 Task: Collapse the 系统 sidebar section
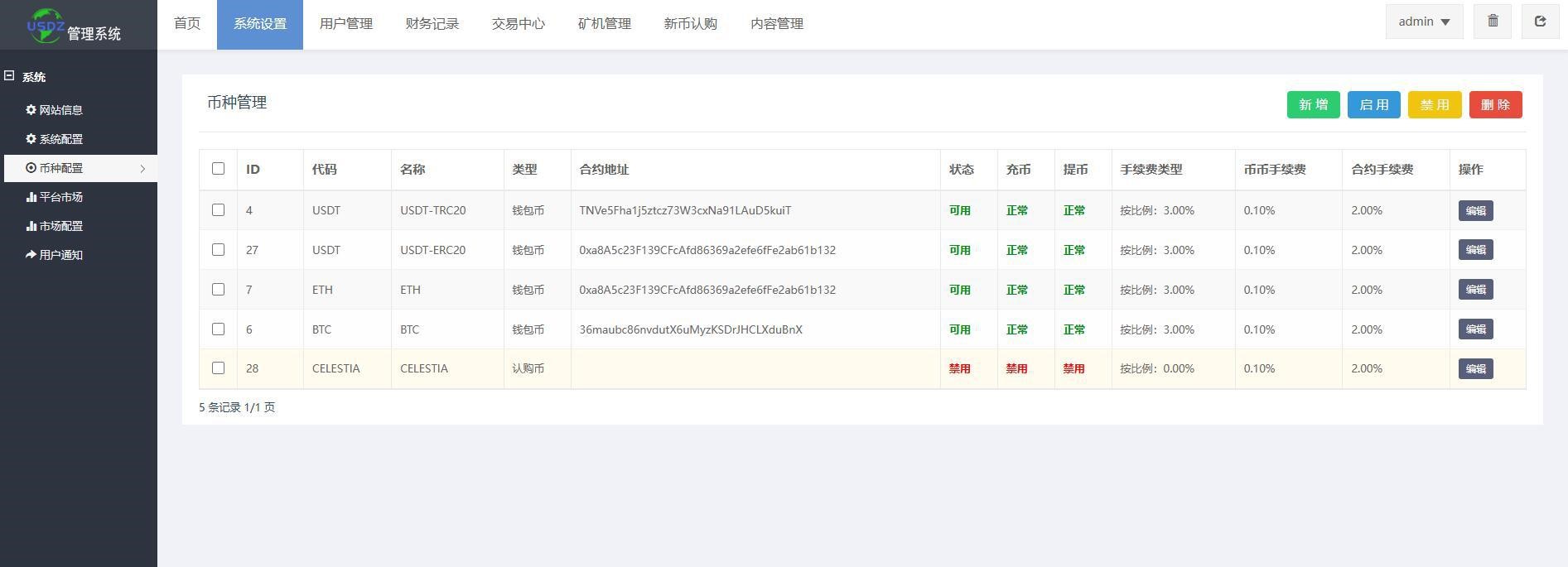tap(10, 76)
